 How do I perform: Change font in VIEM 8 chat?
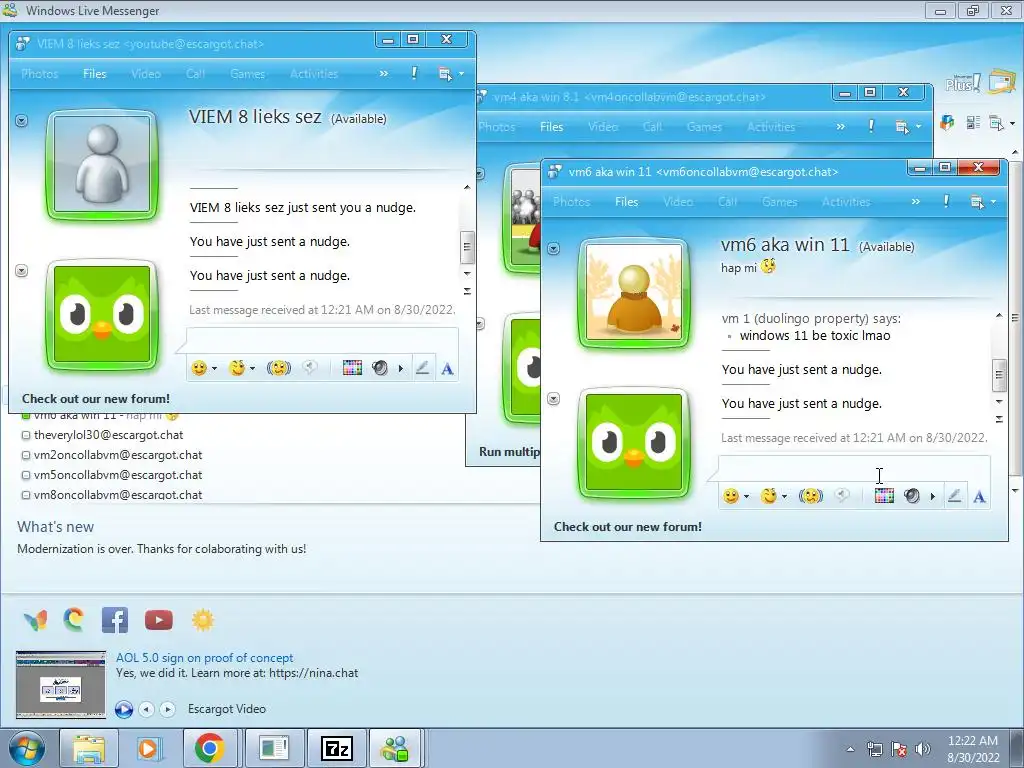coord(447,369)
